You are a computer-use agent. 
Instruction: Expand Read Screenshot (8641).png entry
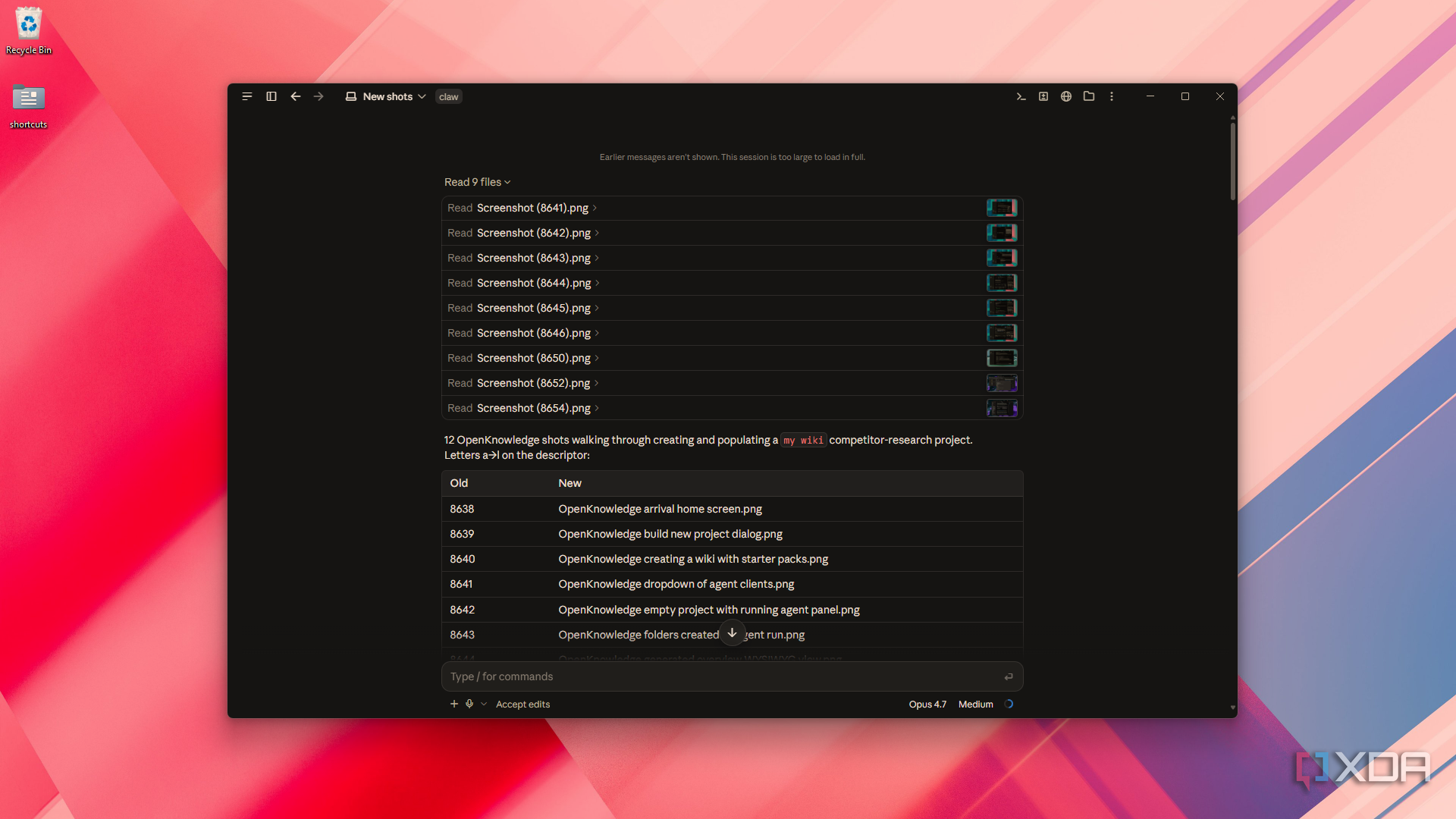pos(522,208)
